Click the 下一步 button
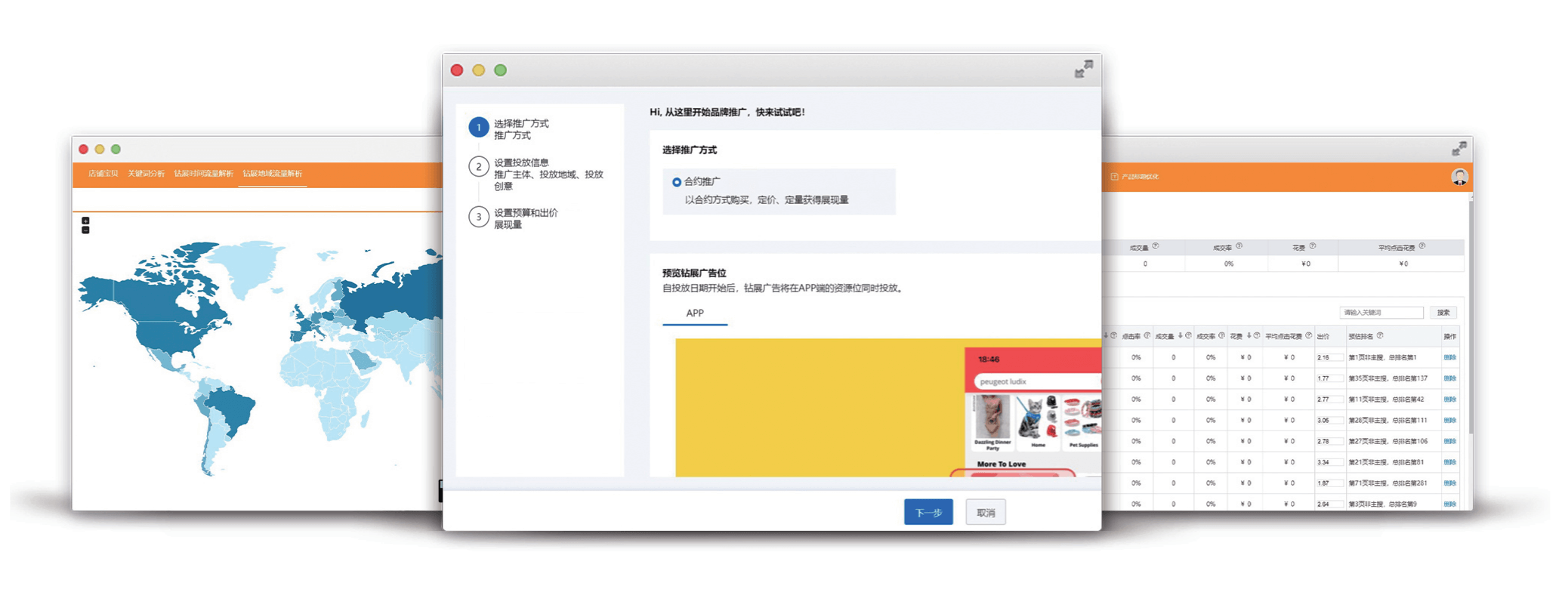The height and width of the screenshot is (614, 1568). [928, 512]
